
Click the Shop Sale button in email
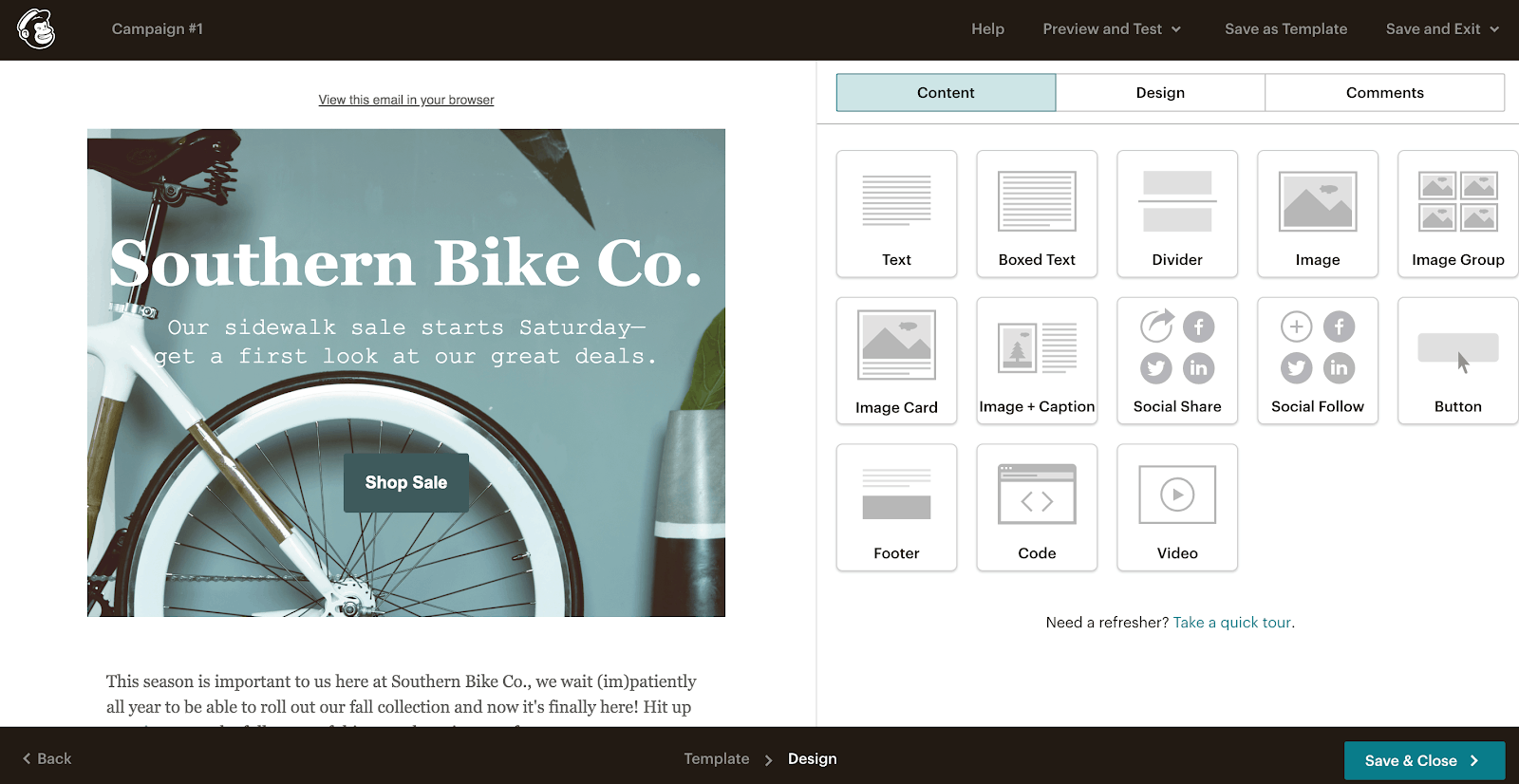pyautogui.click(x=406, y=483)
